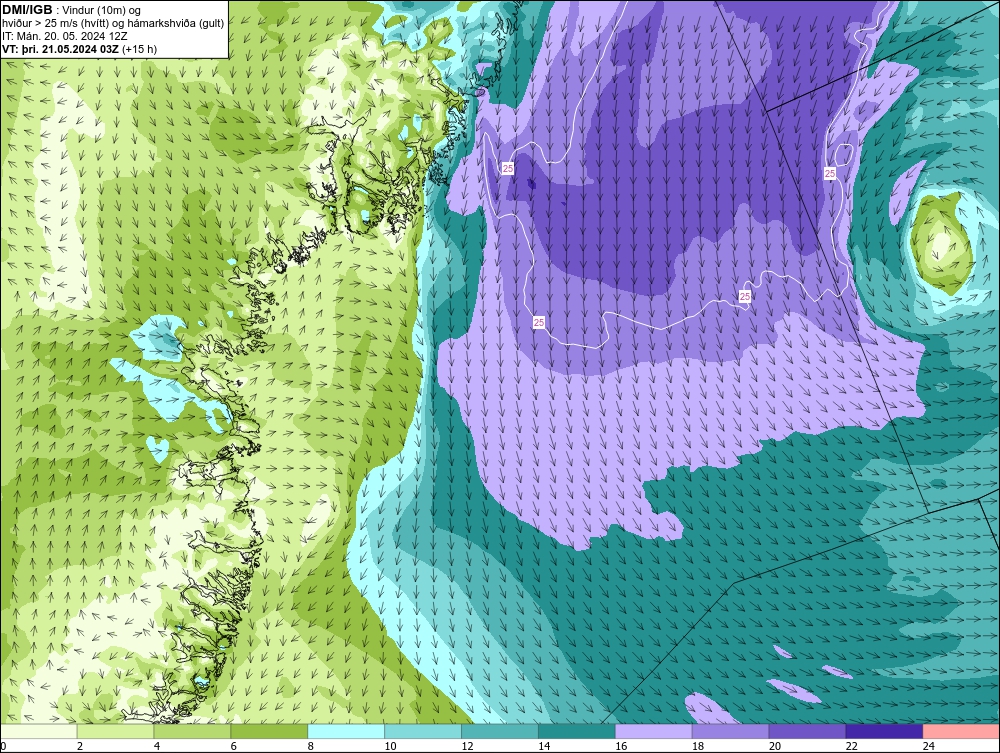Screen dimensions: 1000x753
Task: Click the pale 0–2 m/s color legend swatch
Action: [39, 731]
